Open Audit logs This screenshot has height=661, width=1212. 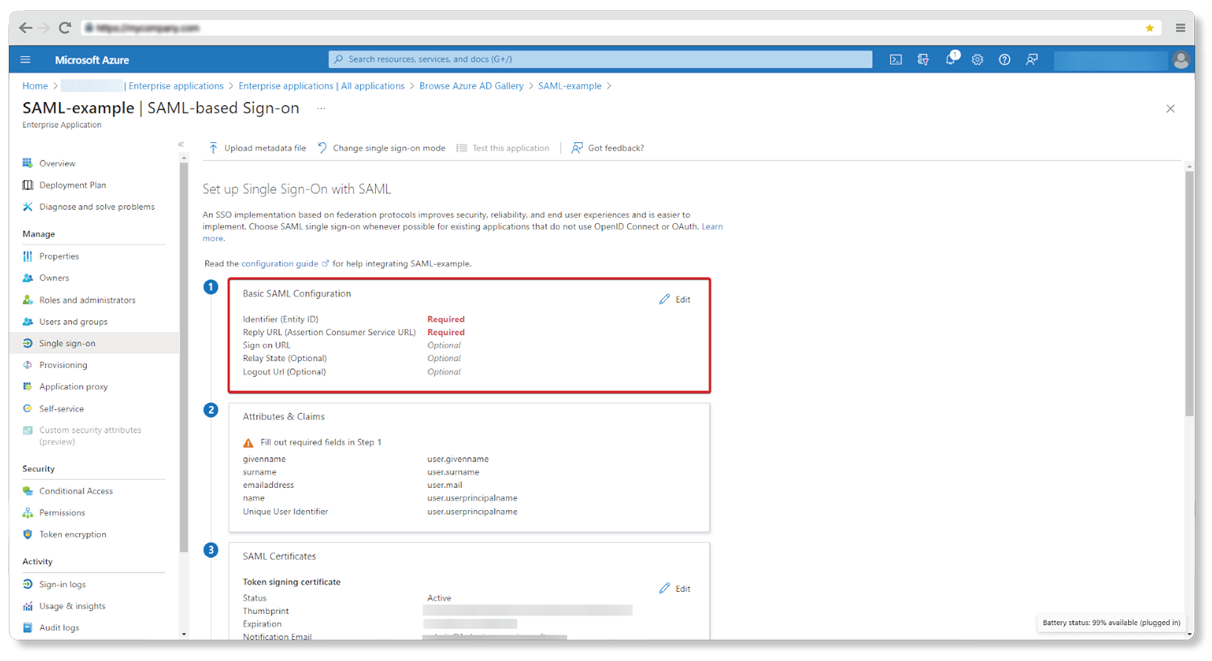[59, 628]
